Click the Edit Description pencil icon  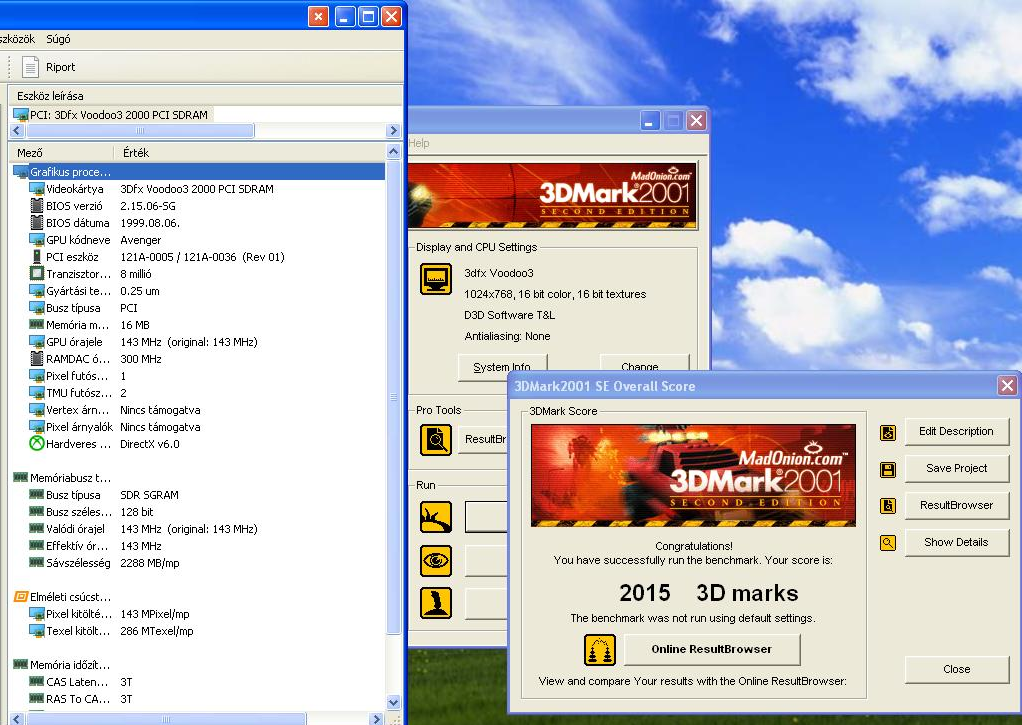point(888,432)
